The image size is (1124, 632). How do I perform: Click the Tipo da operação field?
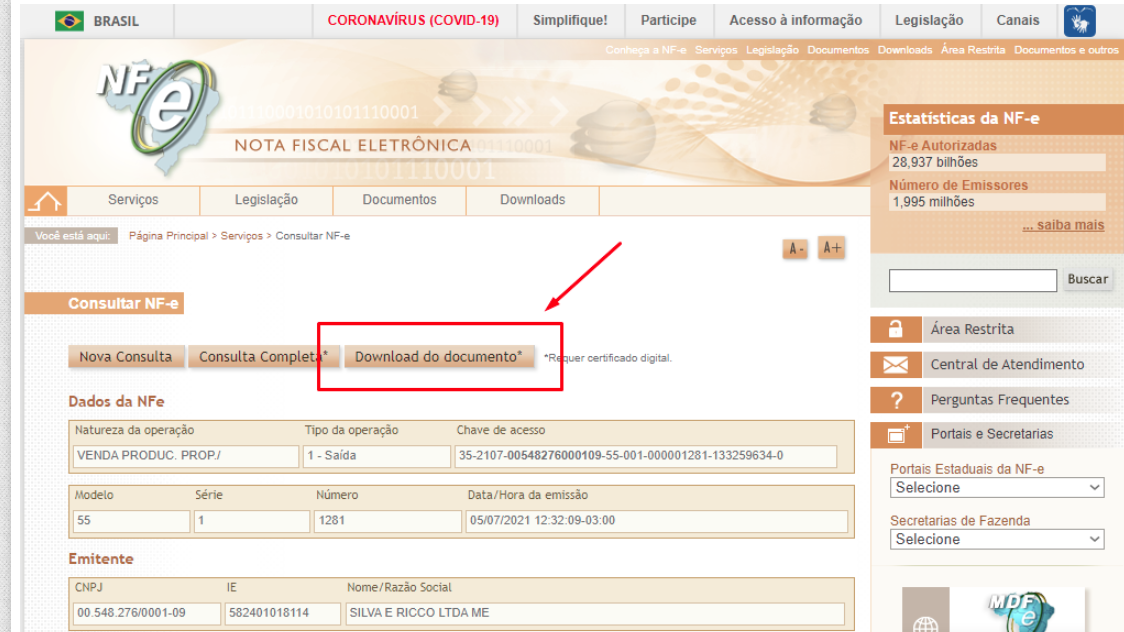[x=376, y=456]
